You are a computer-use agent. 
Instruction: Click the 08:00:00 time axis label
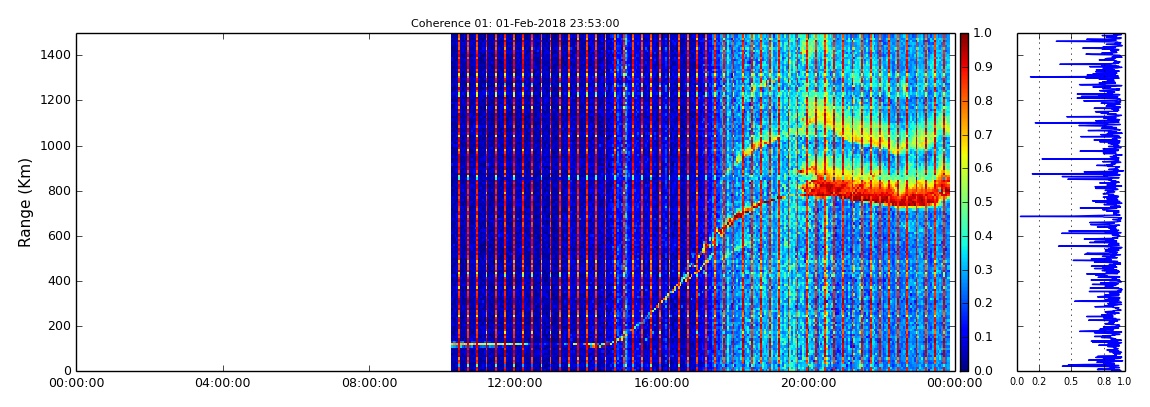369,383
